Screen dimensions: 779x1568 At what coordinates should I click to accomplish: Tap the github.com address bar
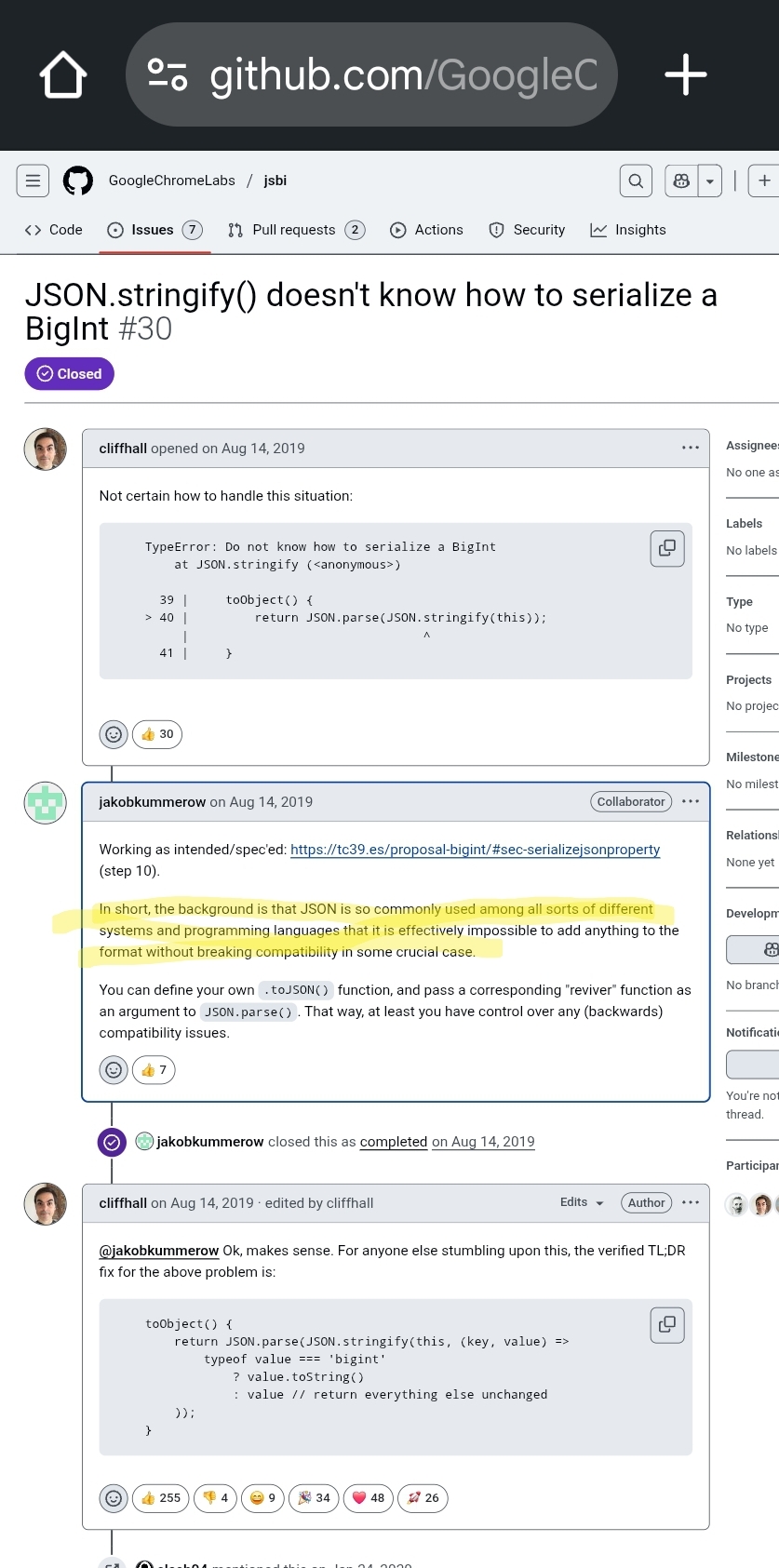[371, 74]
